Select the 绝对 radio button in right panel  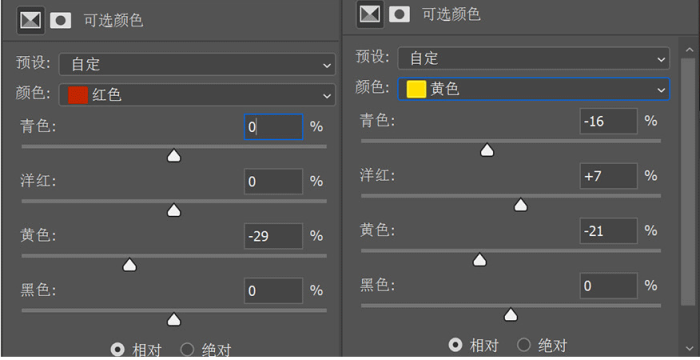[524, 344]
